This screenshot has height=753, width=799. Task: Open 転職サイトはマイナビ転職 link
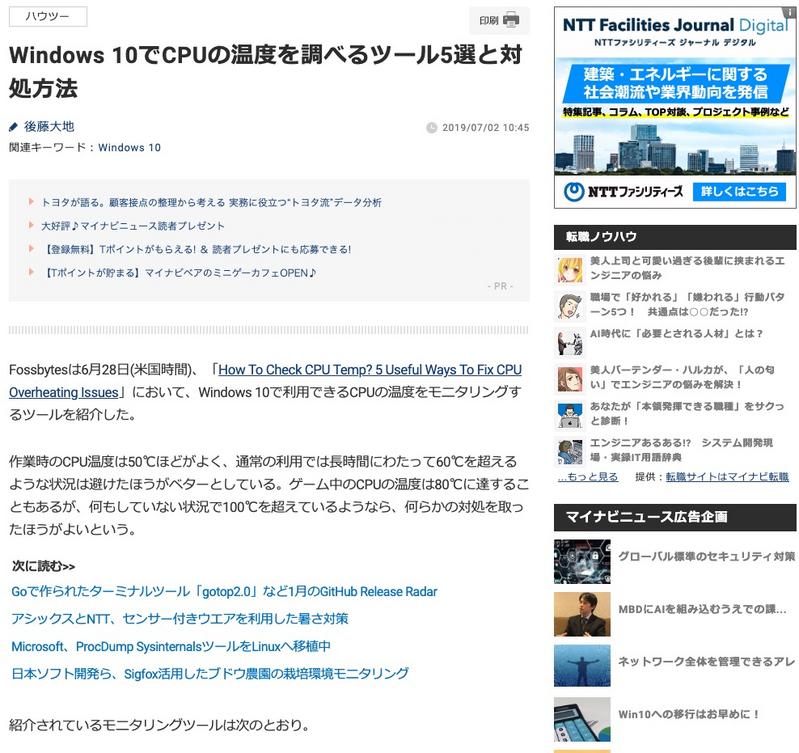[x=727, y=477]
